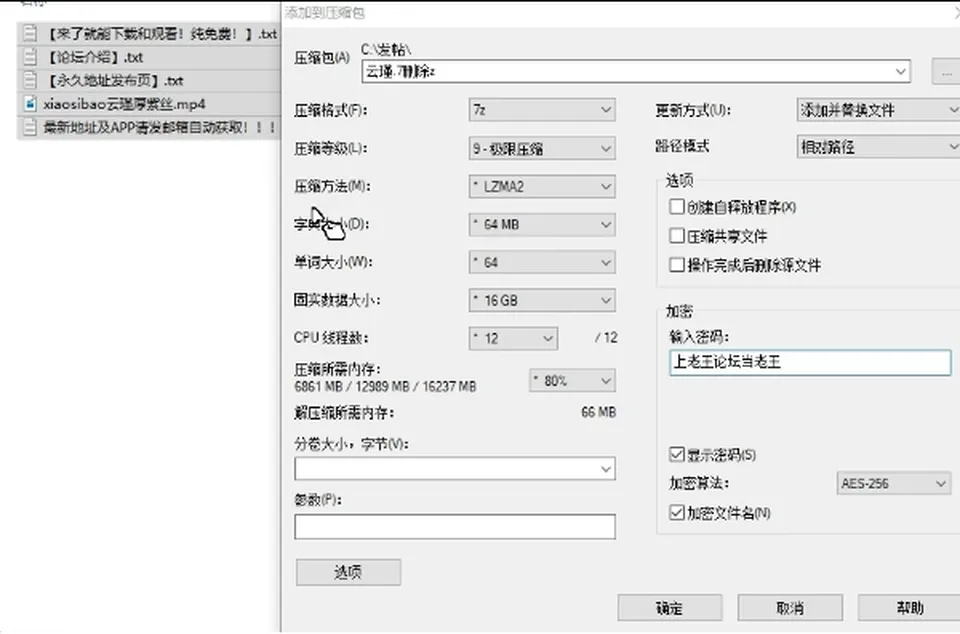Expand the 分卷大小 combo box

tap(455, 469)
